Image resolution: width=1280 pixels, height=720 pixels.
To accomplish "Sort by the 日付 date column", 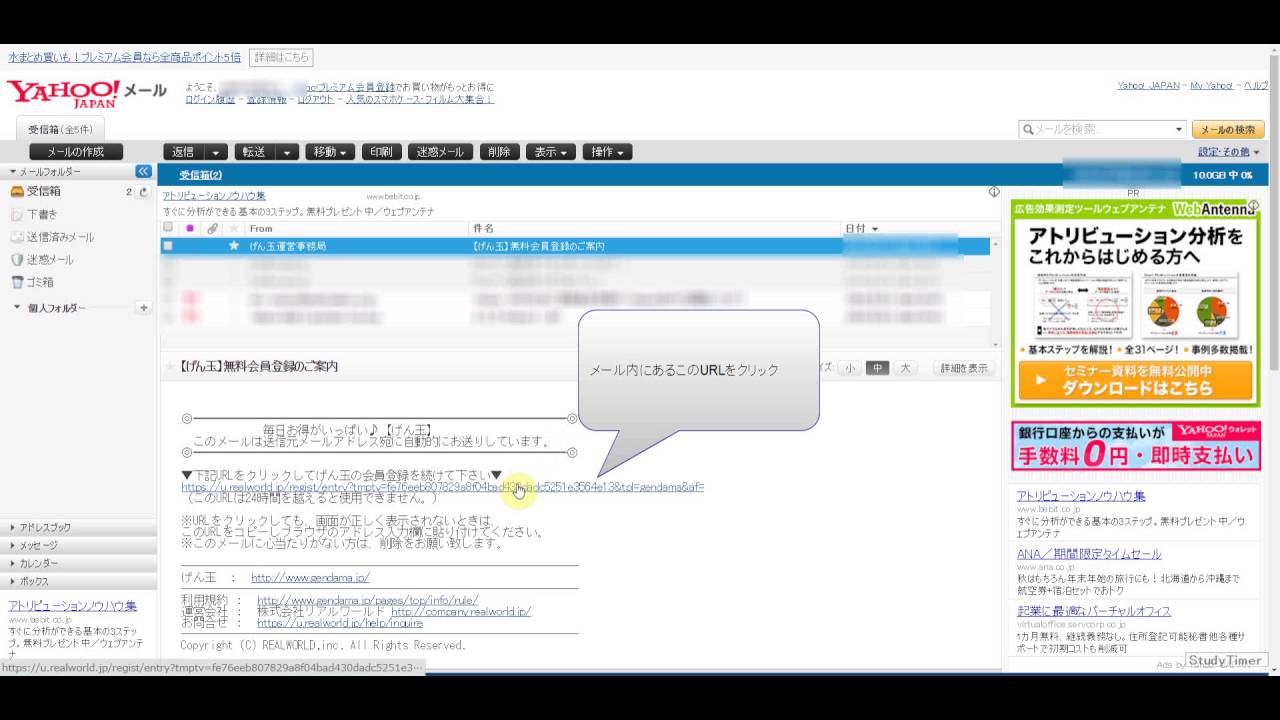I will tap(861, 229).
